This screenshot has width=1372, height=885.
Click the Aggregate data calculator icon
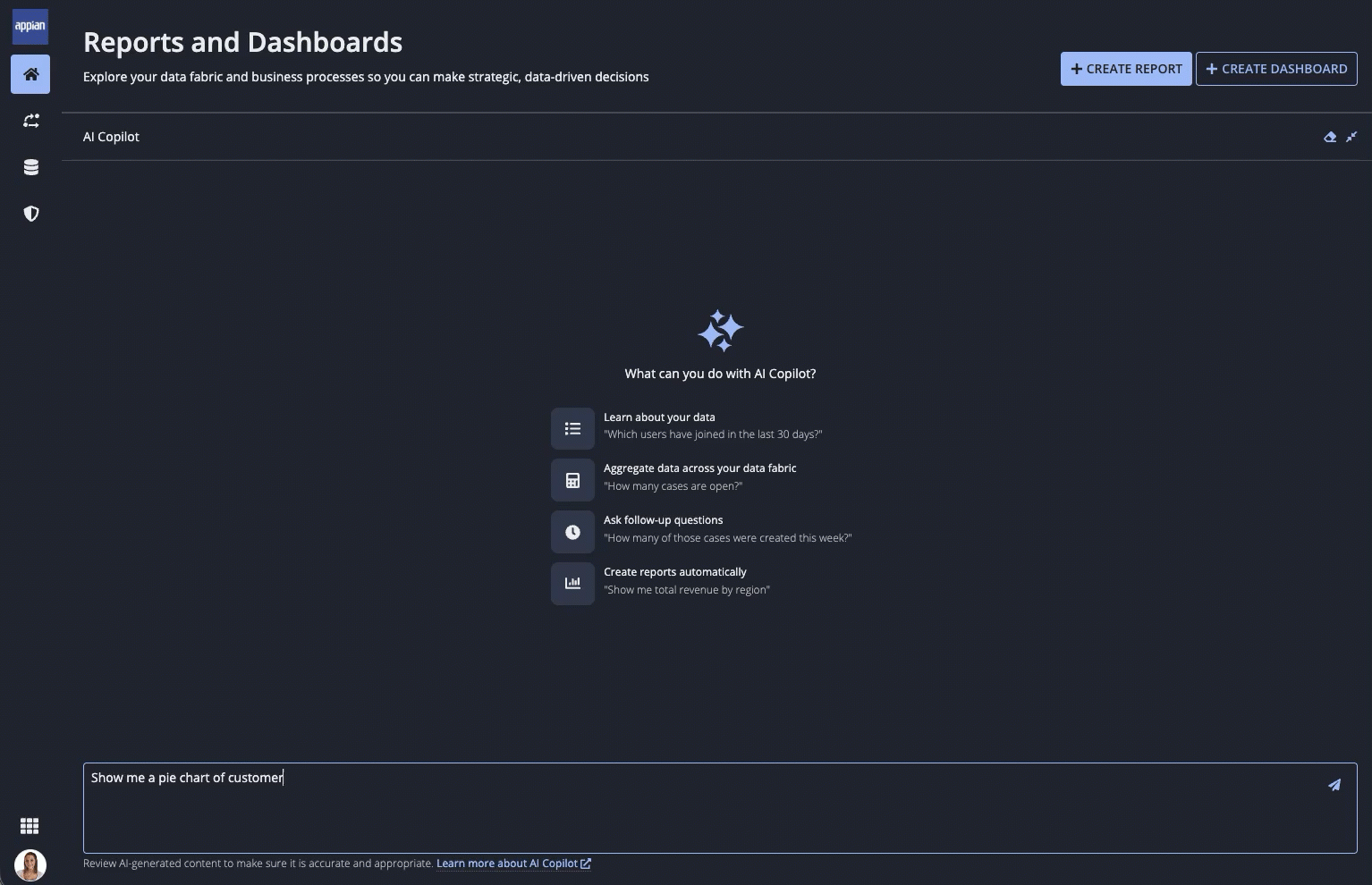(572, 481)
